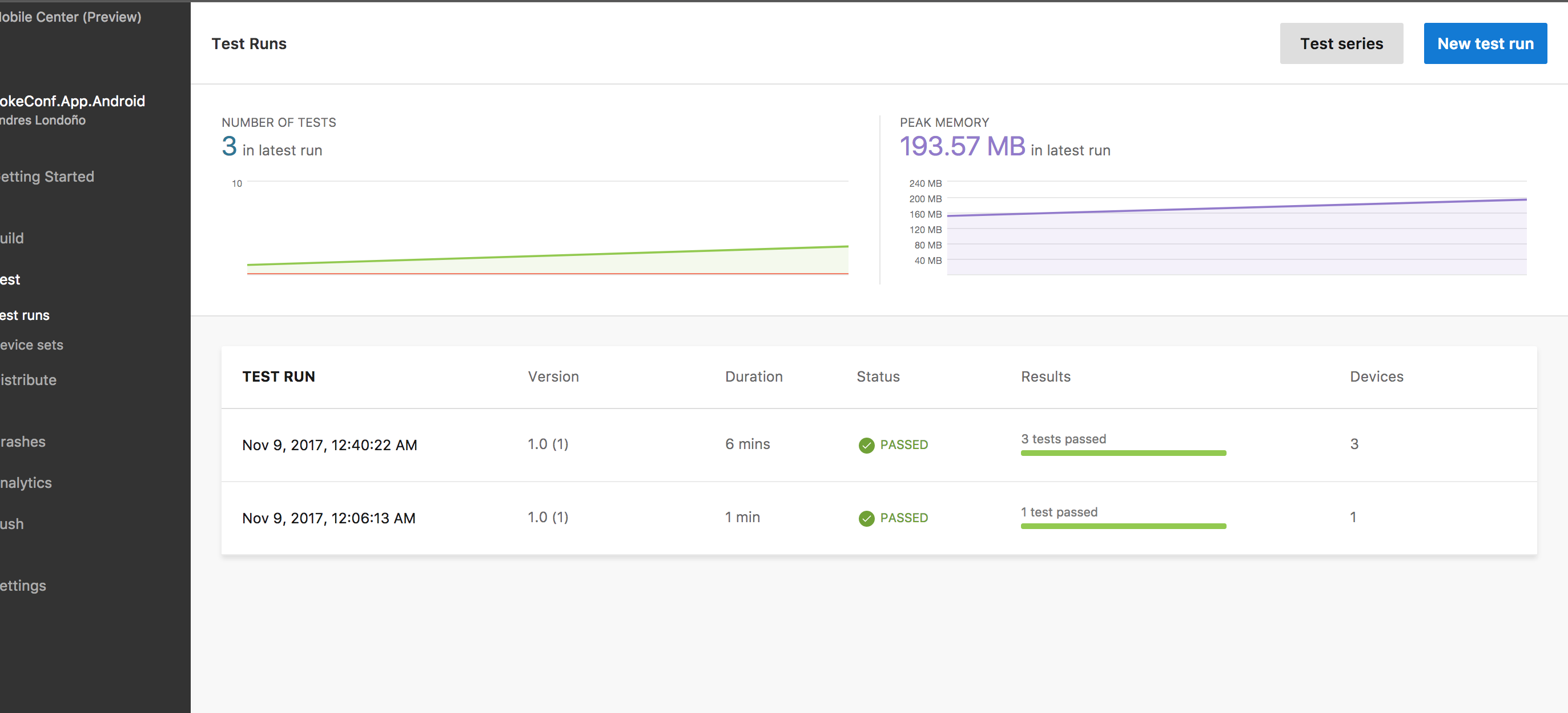The height and width of the screenshot is (713, 1568).
Task: Go to Analytics in the sidebar
Action: pyautogui.click(x=26, y=483)
